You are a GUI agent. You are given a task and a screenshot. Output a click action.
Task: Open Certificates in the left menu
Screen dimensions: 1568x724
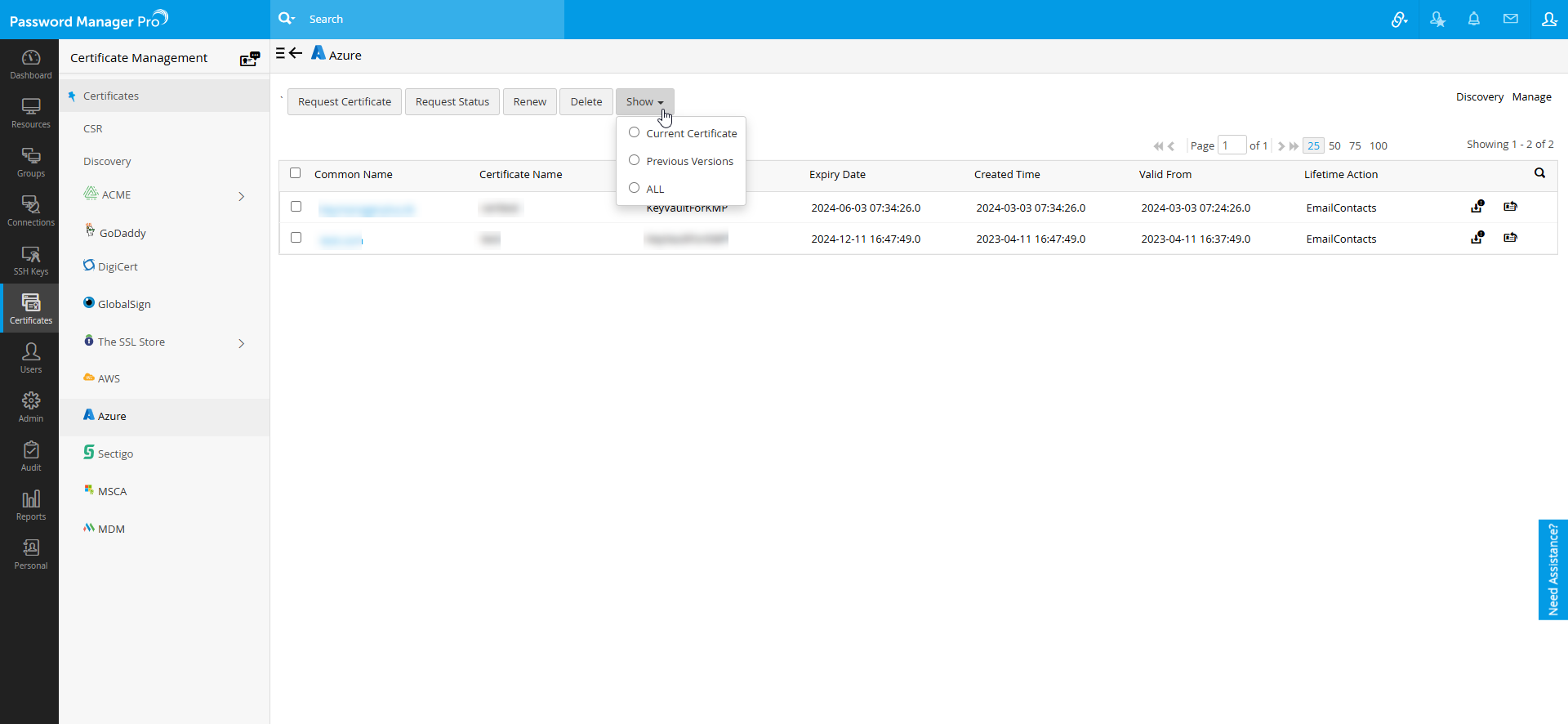click(111, 96)
